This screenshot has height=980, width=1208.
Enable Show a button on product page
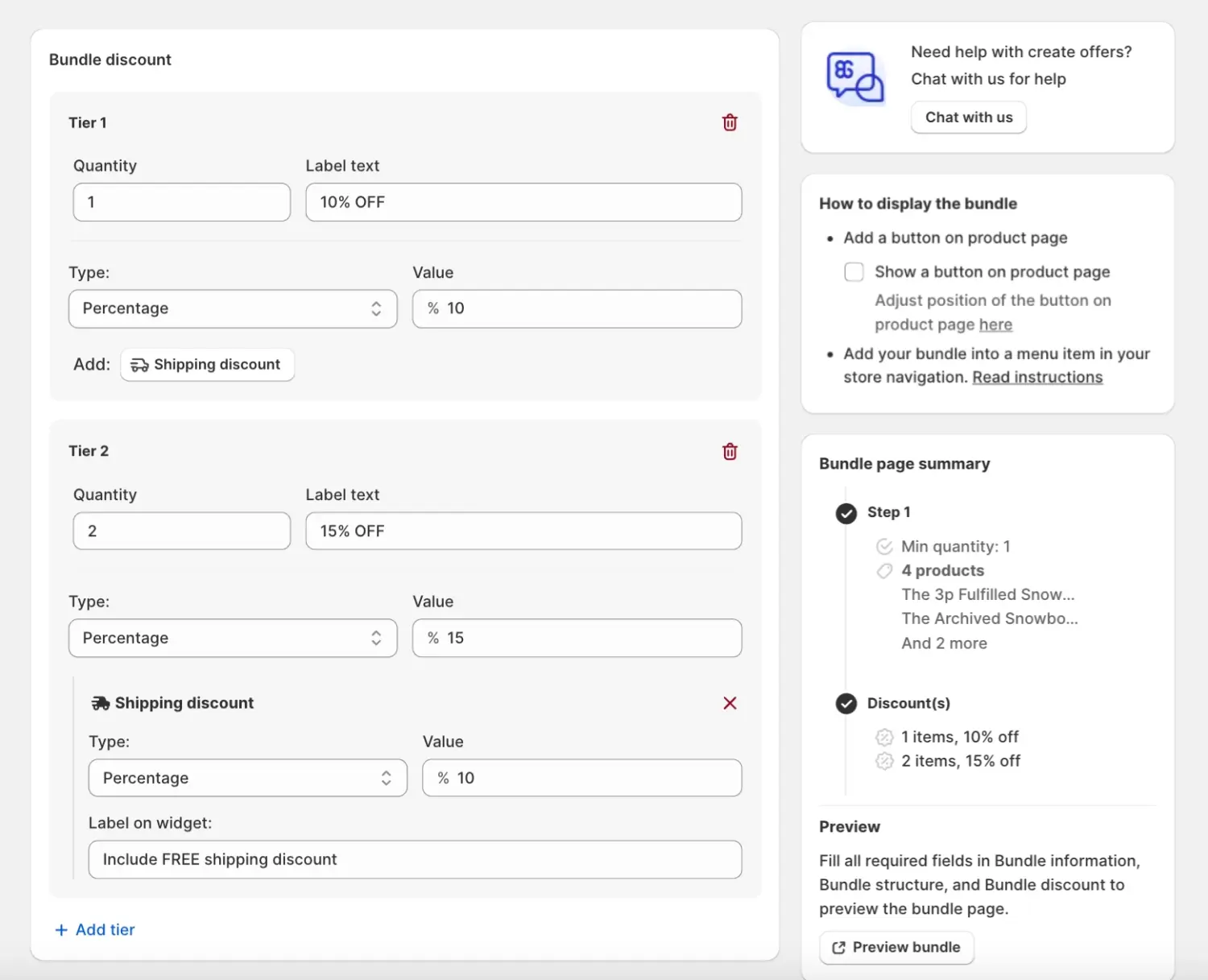click(x=854, y=272)
